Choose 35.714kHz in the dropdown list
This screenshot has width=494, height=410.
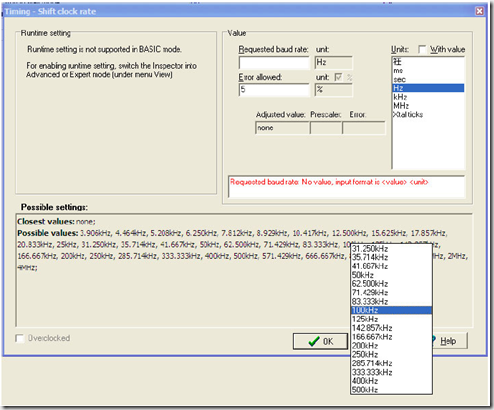391,257
